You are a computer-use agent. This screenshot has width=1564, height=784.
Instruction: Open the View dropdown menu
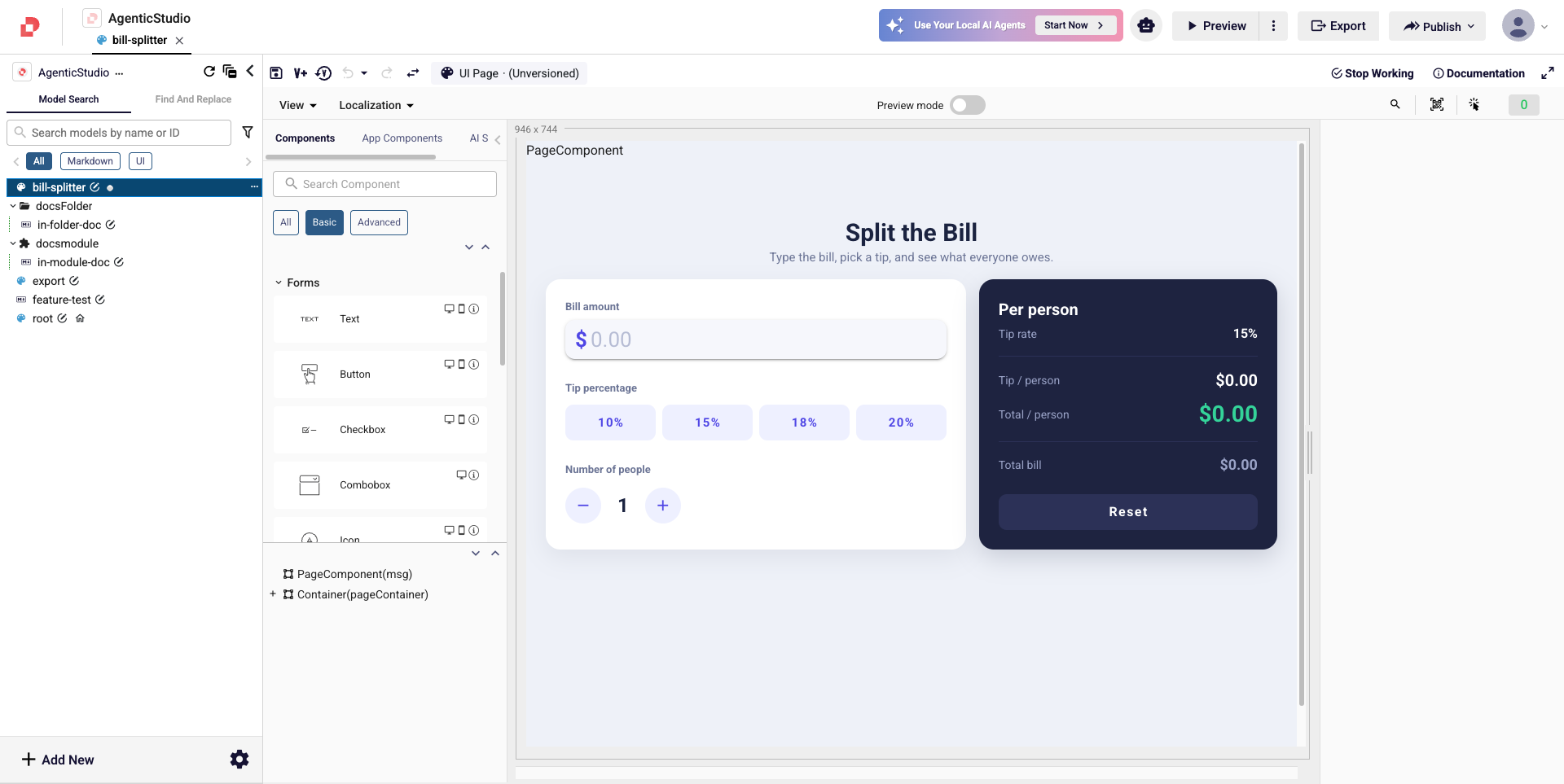[x=297, y=105]
